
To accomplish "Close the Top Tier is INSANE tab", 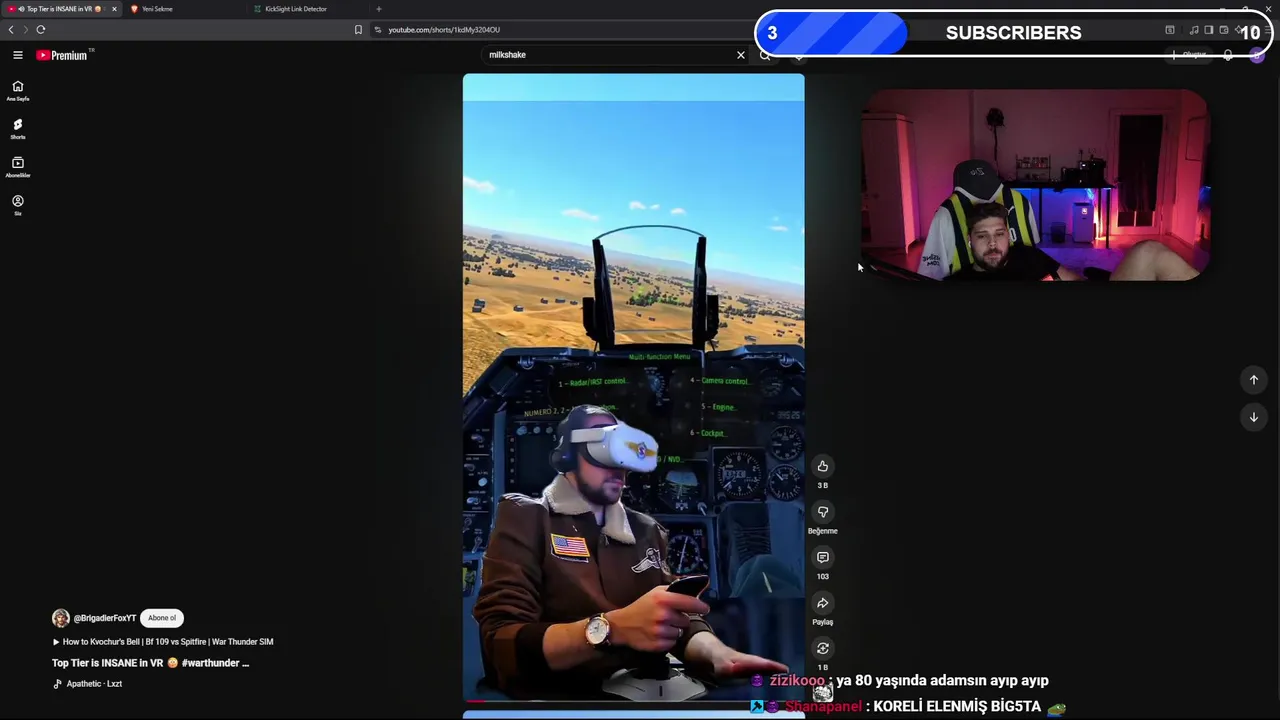I will pyautogui.click(x=114, y=9).
